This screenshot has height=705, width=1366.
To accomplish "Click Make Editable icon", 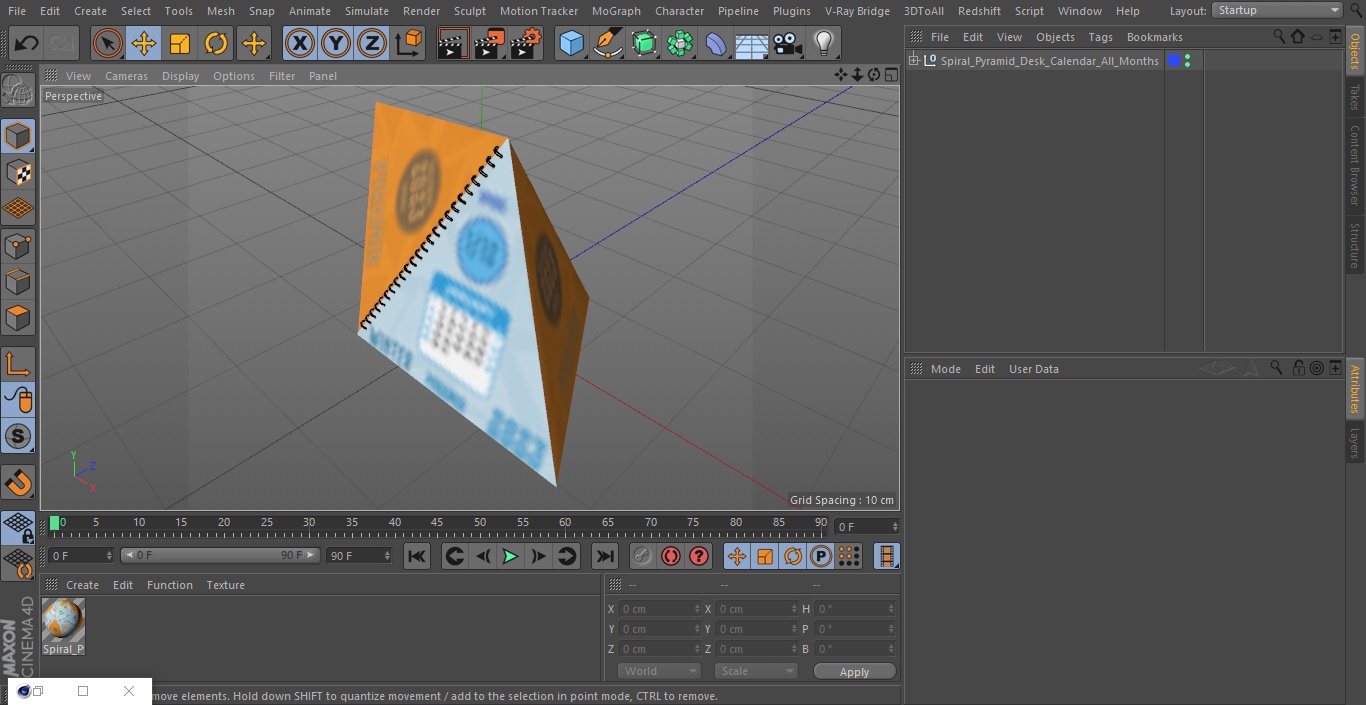I will pyautogui.click(x=18, y=91).
